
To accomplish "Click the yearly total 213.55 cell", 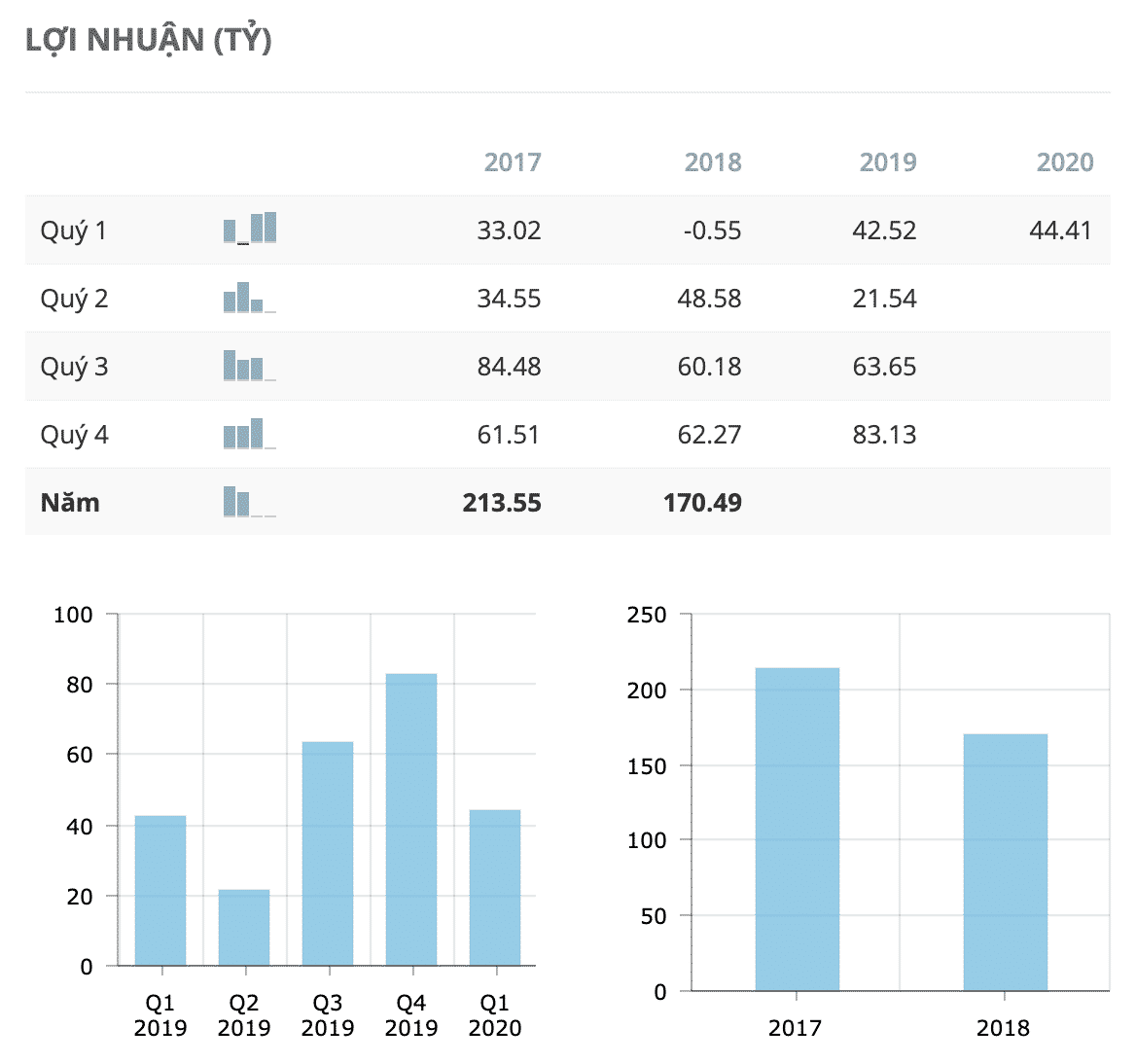I will (502, 503).
